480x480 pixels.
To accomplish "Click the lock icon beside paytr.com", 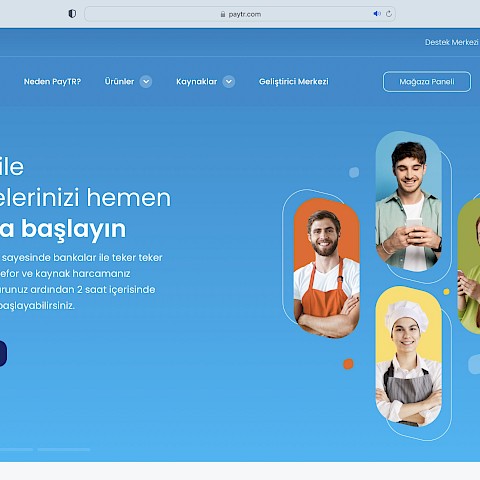I will click(x=223, y=14).
